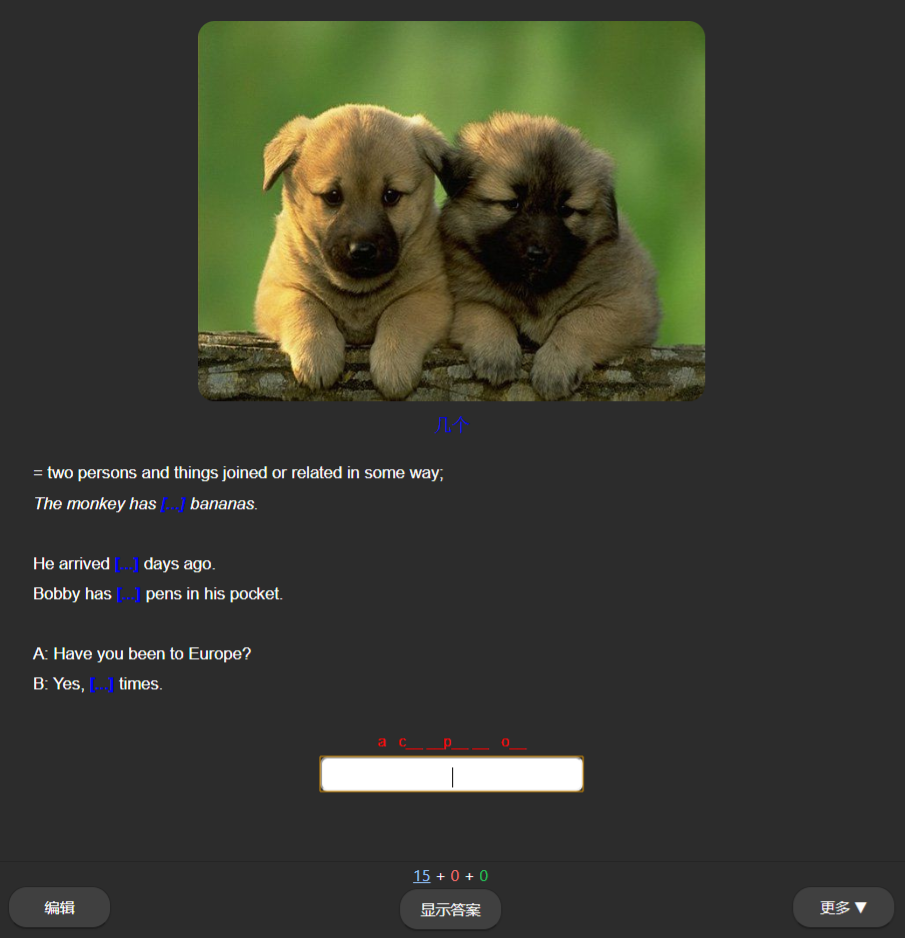This screenshot has width=905, height=938.
Task: Click the cloze blank before 'days ago'
Action: [127, 564]
